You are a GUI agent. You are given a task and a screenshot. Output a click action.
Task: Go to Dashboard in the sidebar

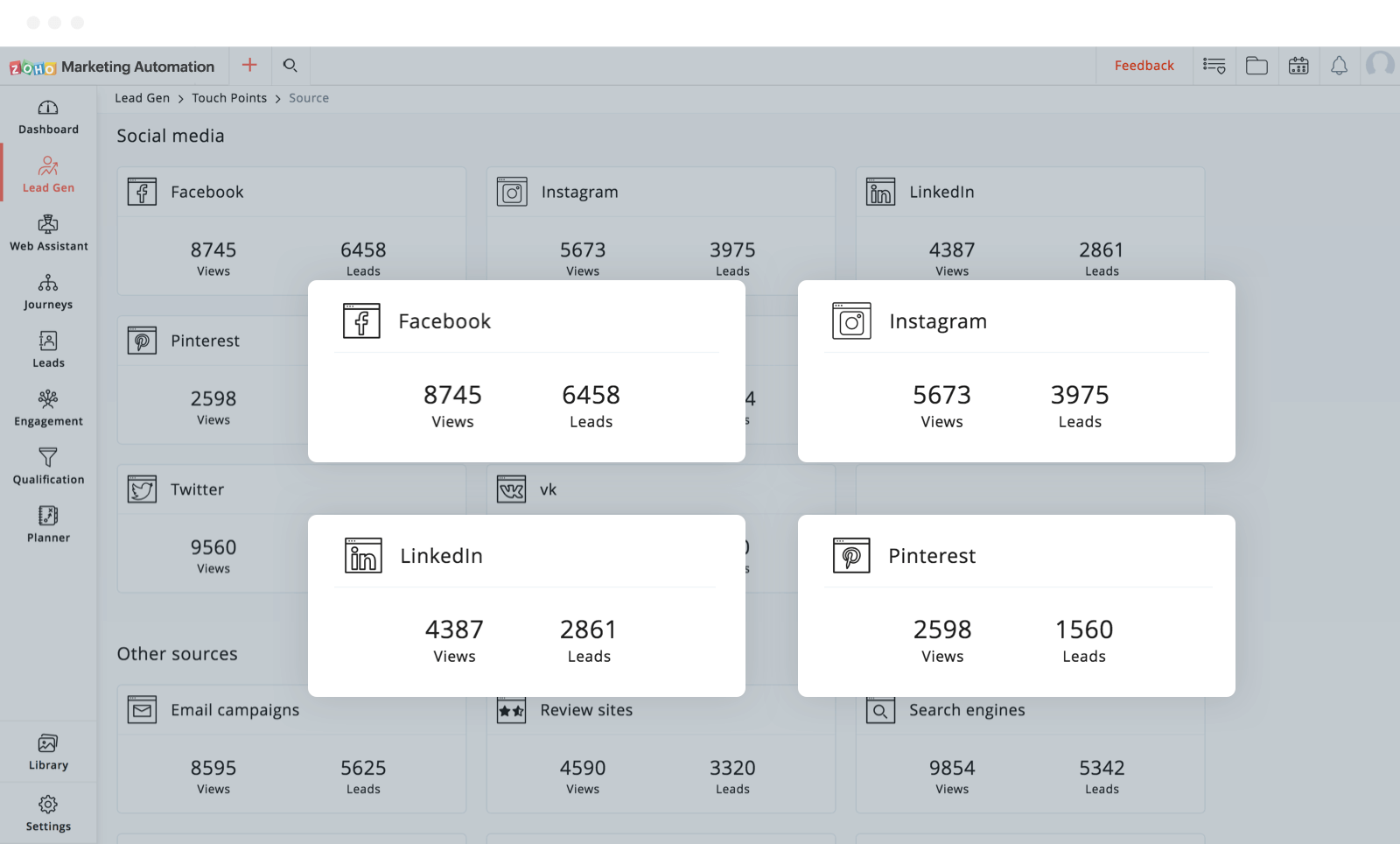coord(48,117)
